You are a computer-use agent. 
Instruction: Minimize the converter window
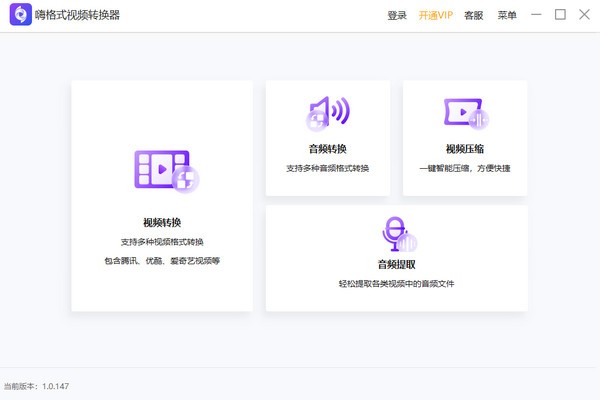(x=537, y=15)
